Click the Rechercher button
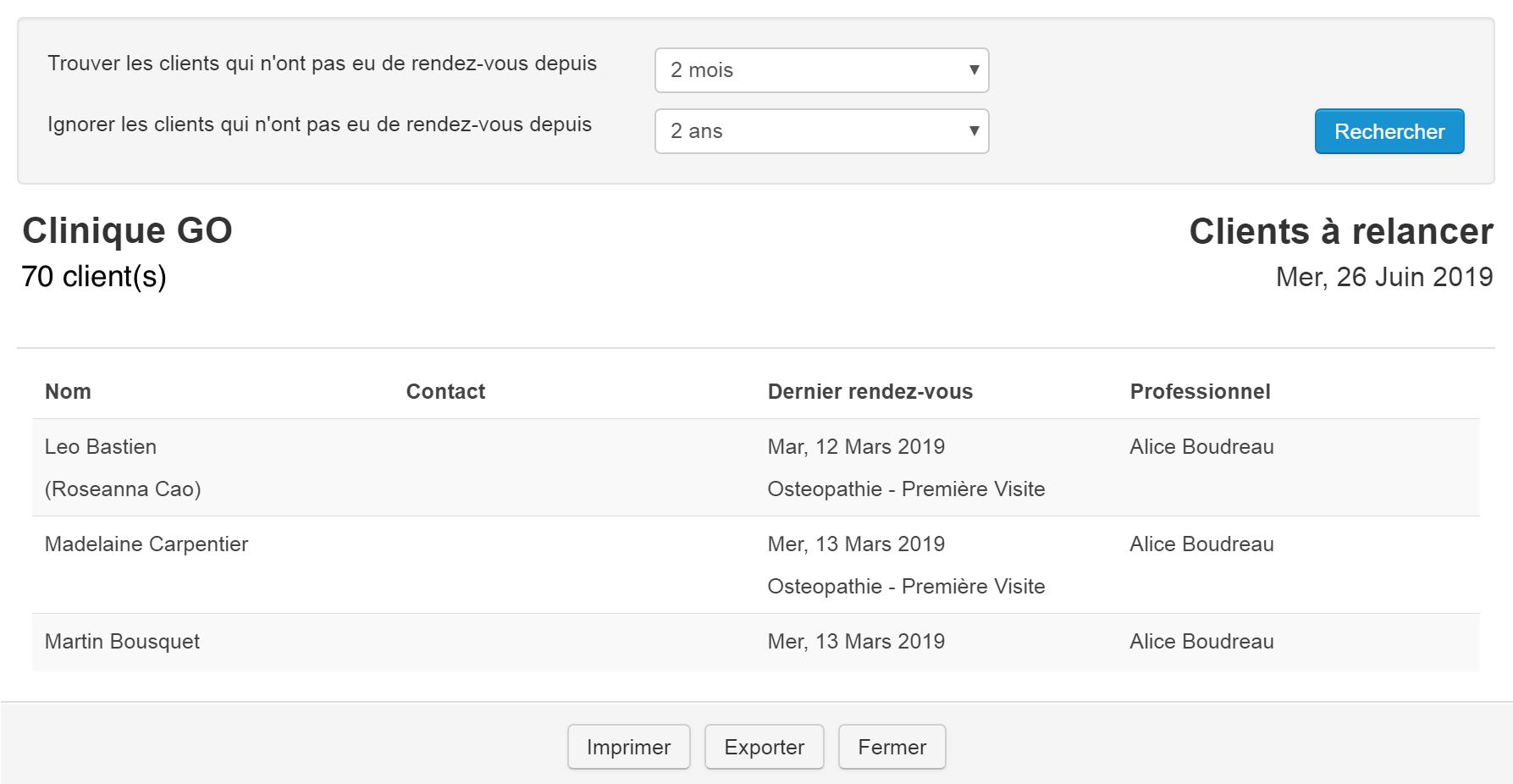 1389,131
